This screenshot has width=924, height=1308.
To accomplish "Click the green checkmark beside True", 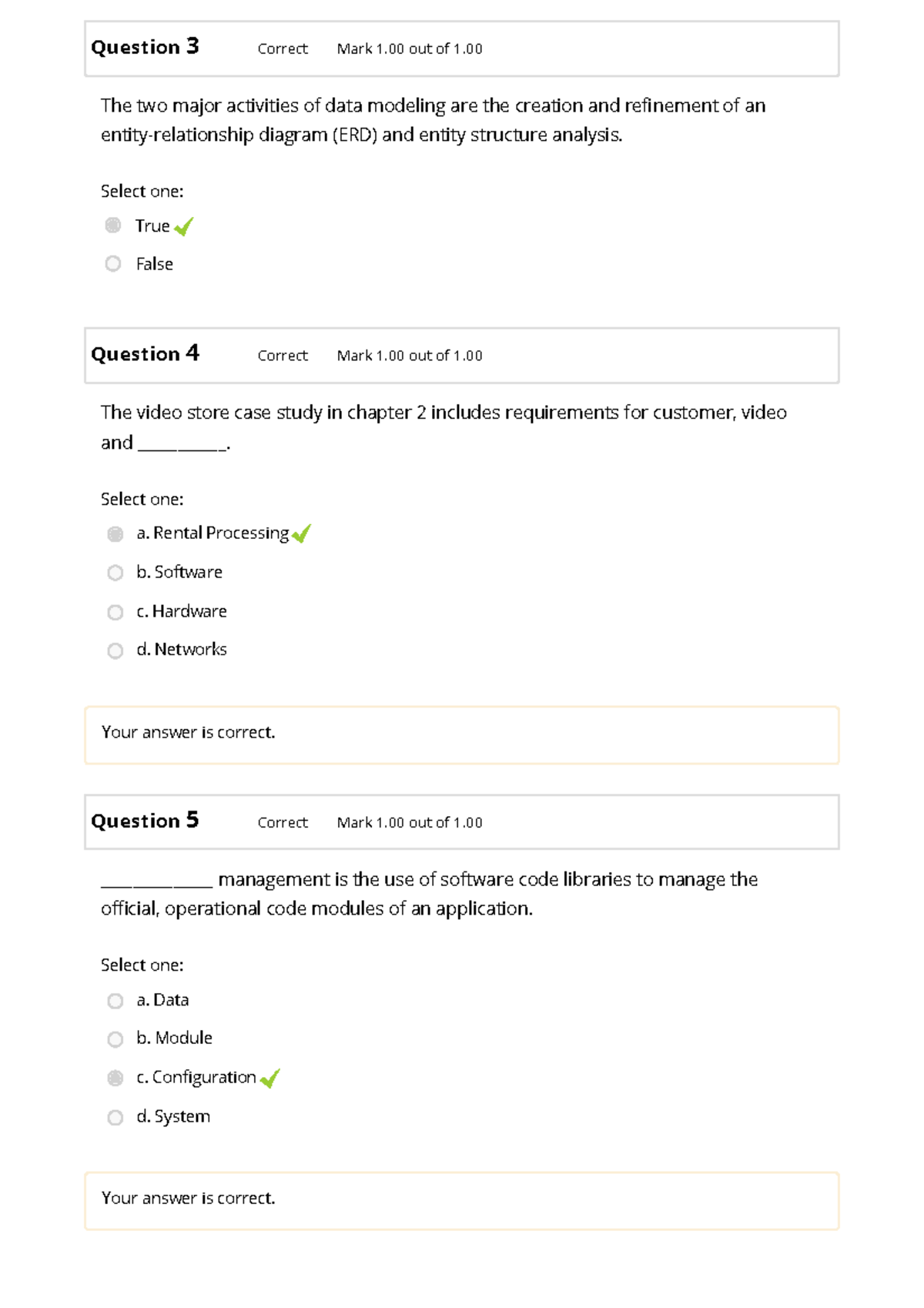I will tap(184, 226).
